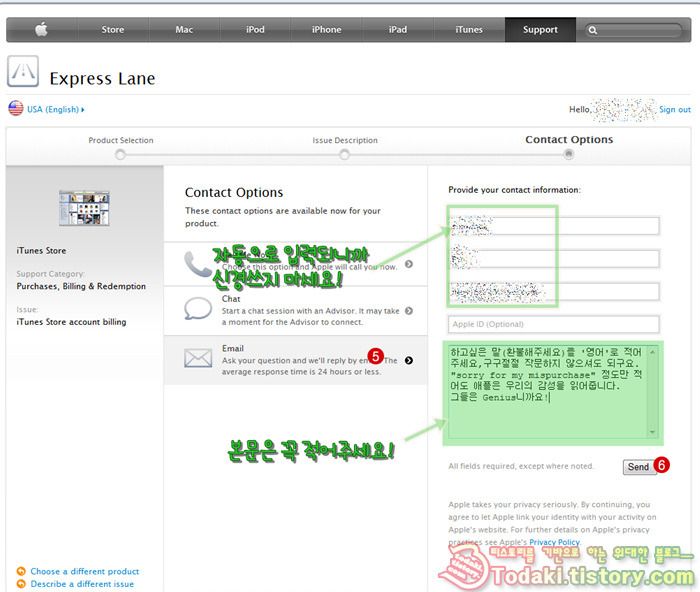Screen dimensions: 700x592
Task: Click the Issue Description step label
Action: tap(345, 140)
